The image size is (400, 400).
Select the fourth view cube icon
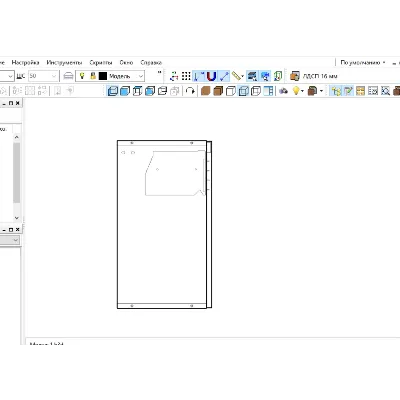pos(150,91)
